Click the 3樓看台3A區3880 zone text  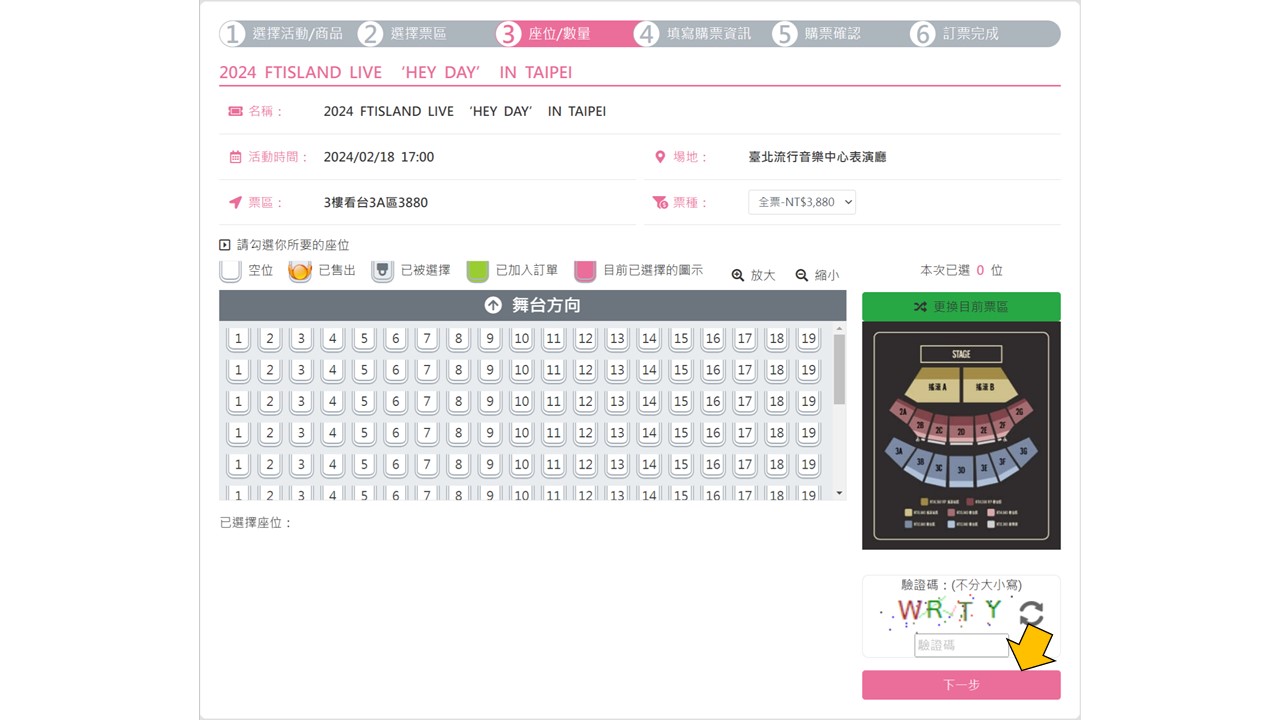pyautogui.click(x=376, y=202)
